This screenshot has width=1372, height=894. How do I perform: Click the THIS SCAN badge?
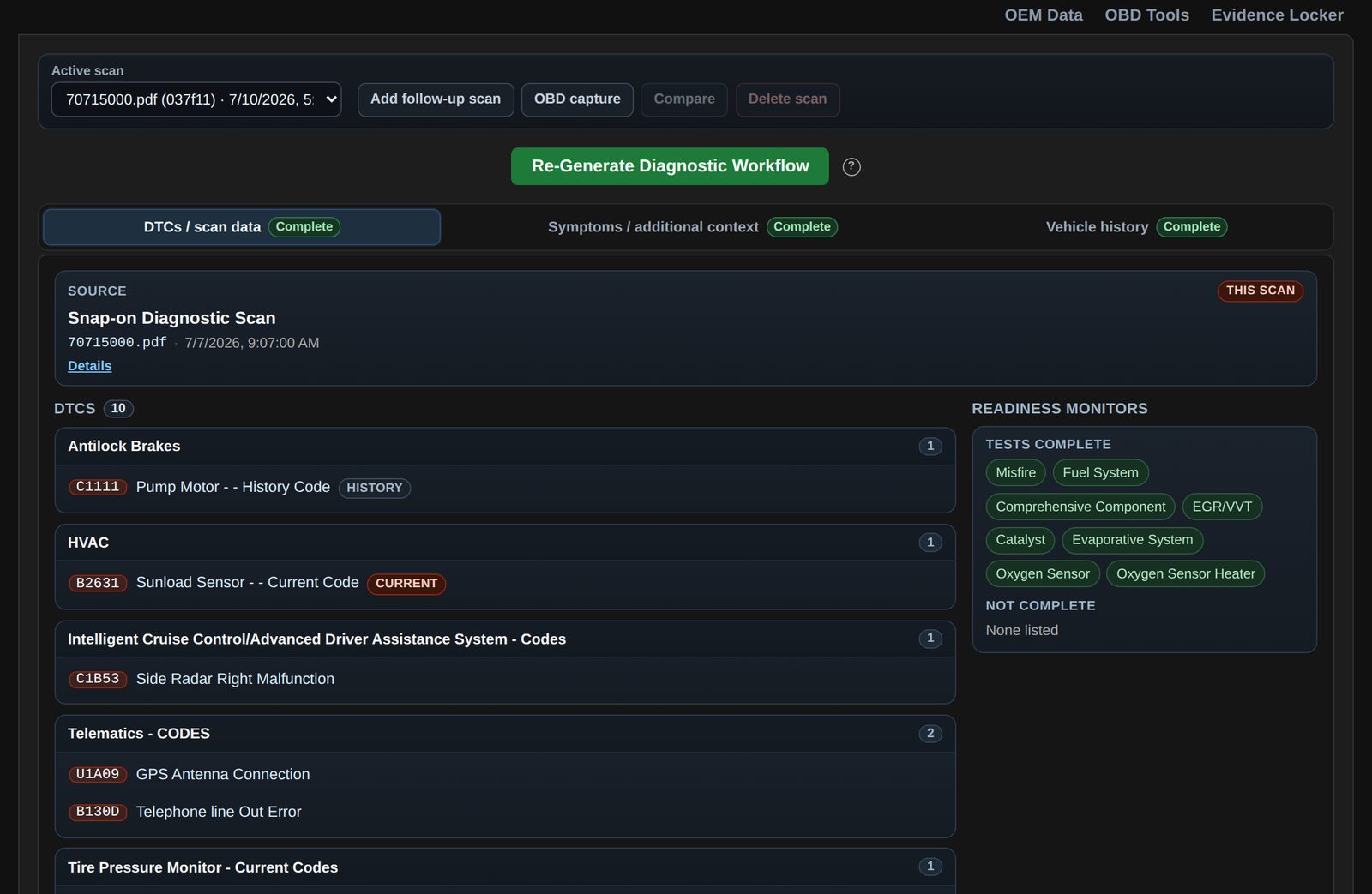click(x=1260, y=291)
